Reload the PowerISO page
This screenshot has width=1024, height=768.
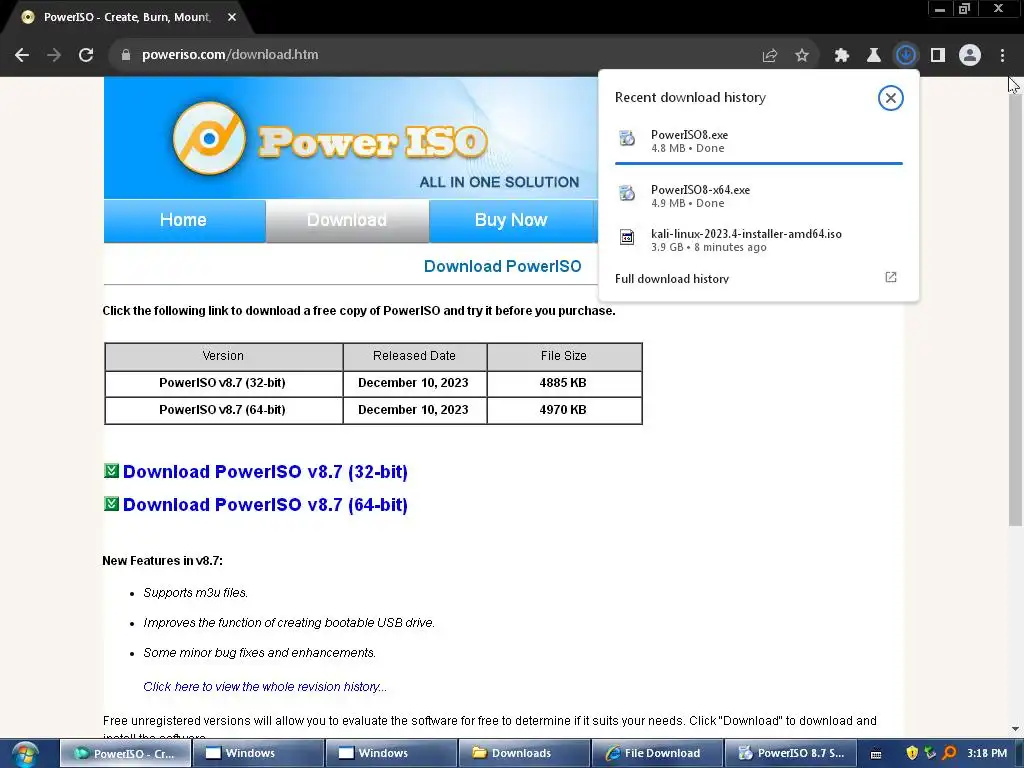pyautogui.click(x=86, y=55)
